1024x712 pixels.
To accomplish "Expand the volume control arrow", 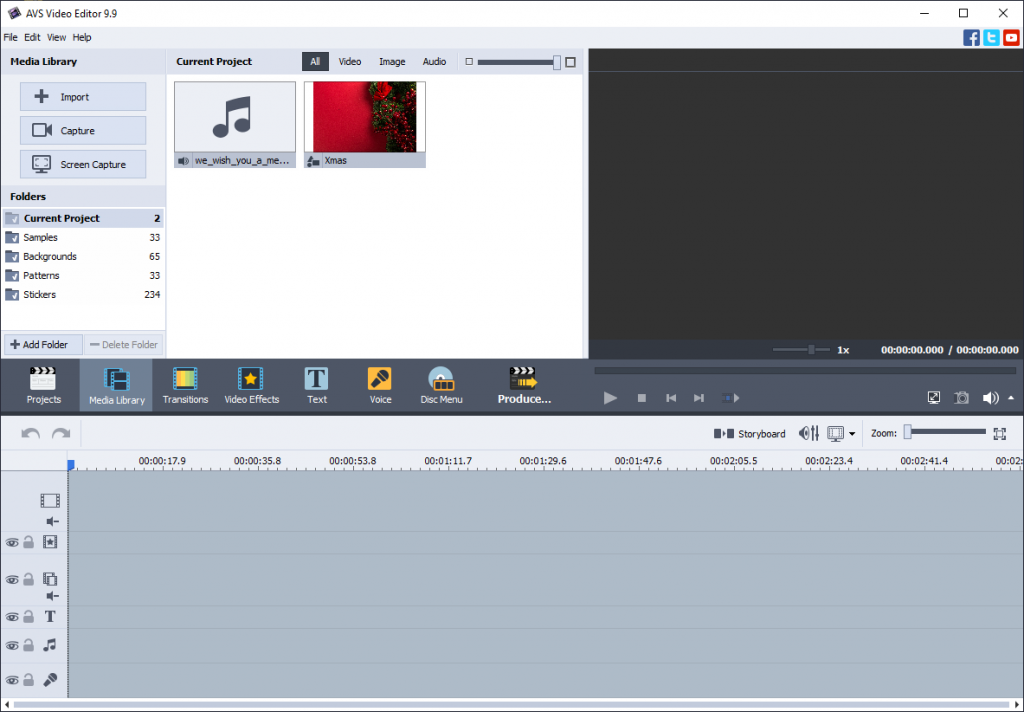I will 1011,398.
